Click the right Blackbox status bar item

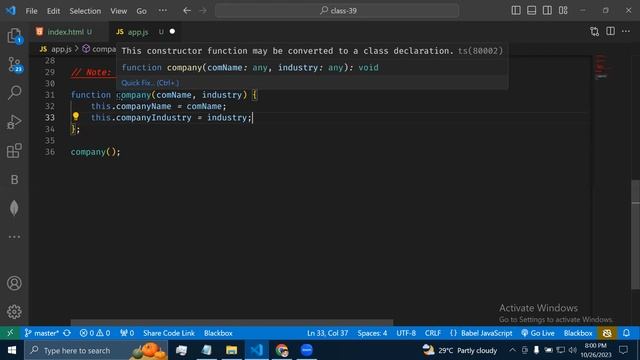tap(578, 333)
